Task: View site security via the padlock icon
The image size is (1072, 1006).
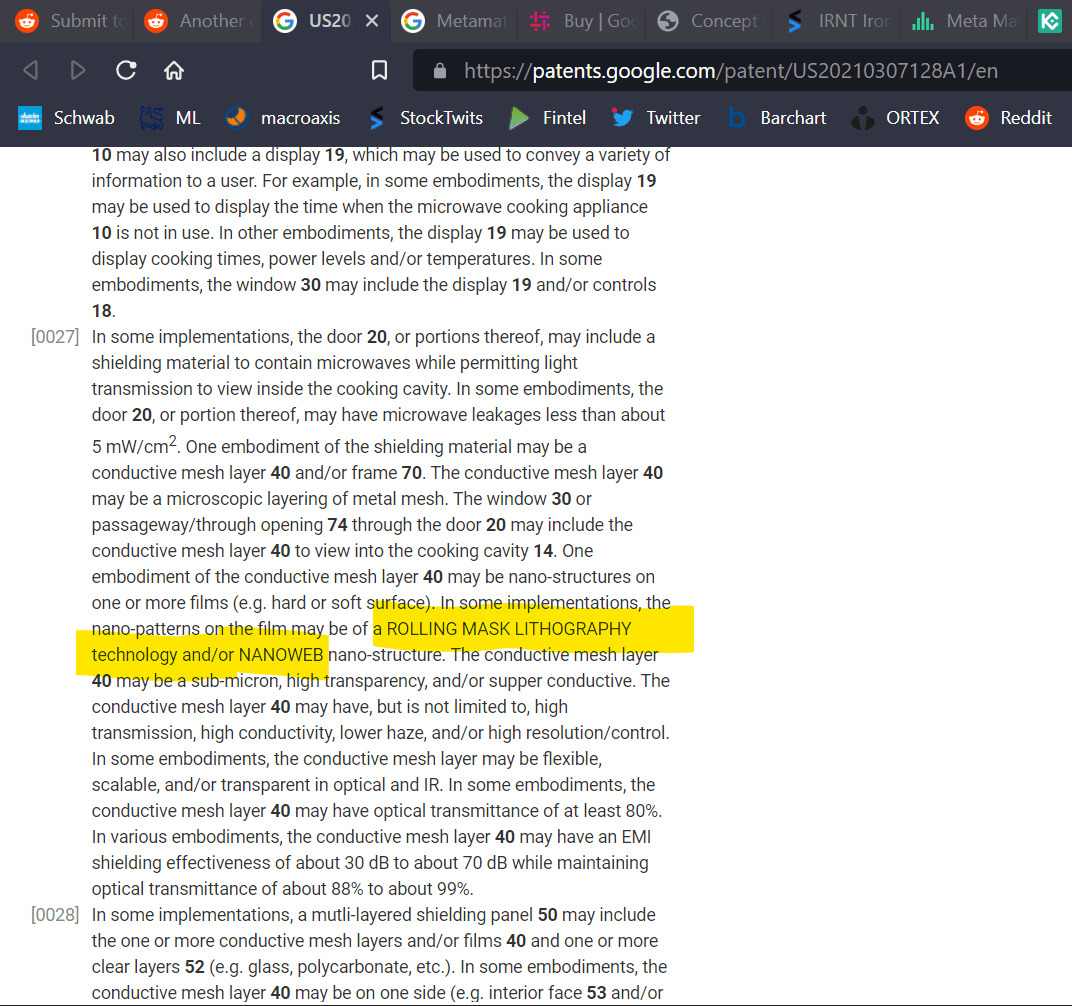Action: click(x=440, y=70)
